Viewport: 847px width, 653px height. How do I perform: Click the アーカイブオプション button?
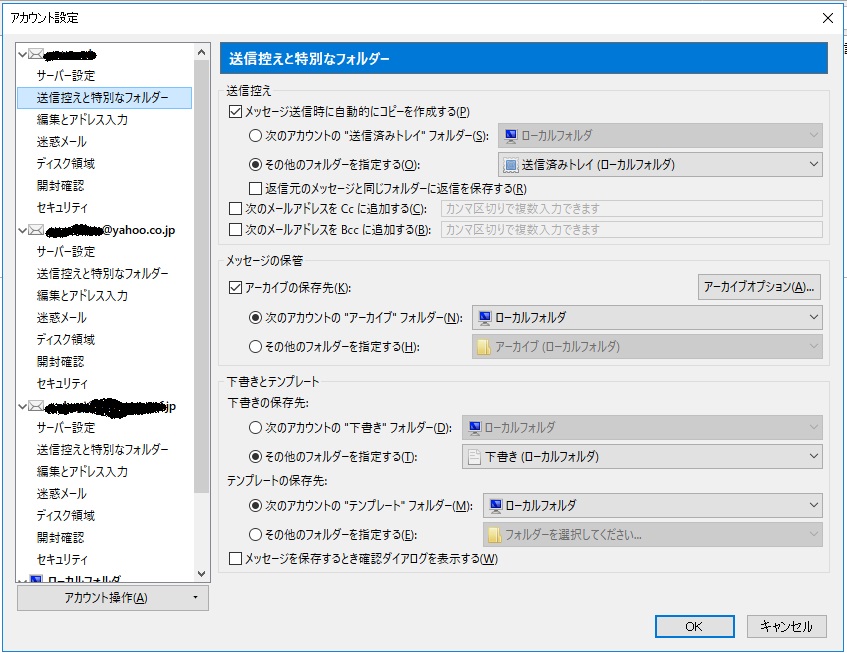(x=759, y=287)
